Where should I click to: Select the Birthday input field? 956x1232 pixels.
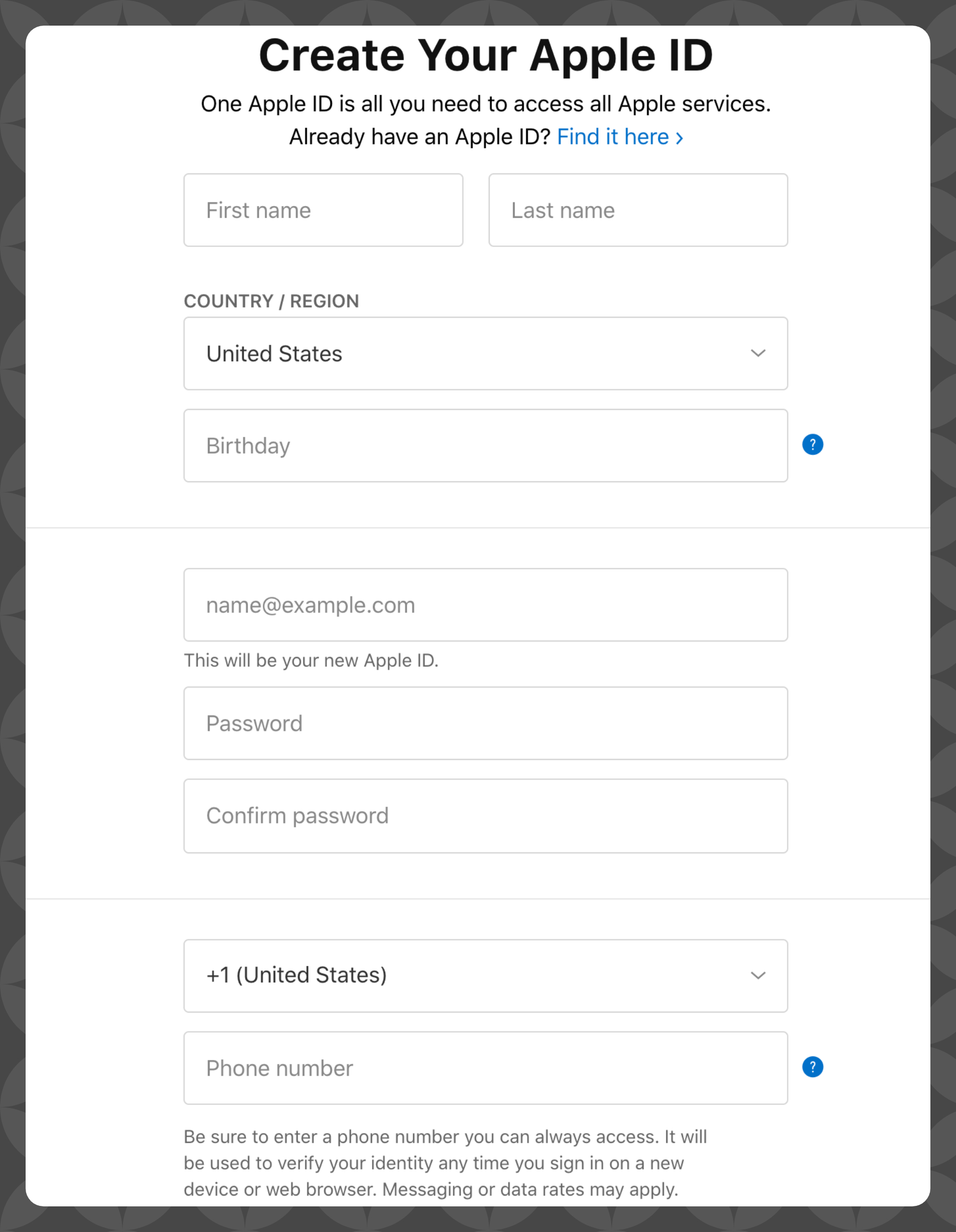tap(485, 446)
